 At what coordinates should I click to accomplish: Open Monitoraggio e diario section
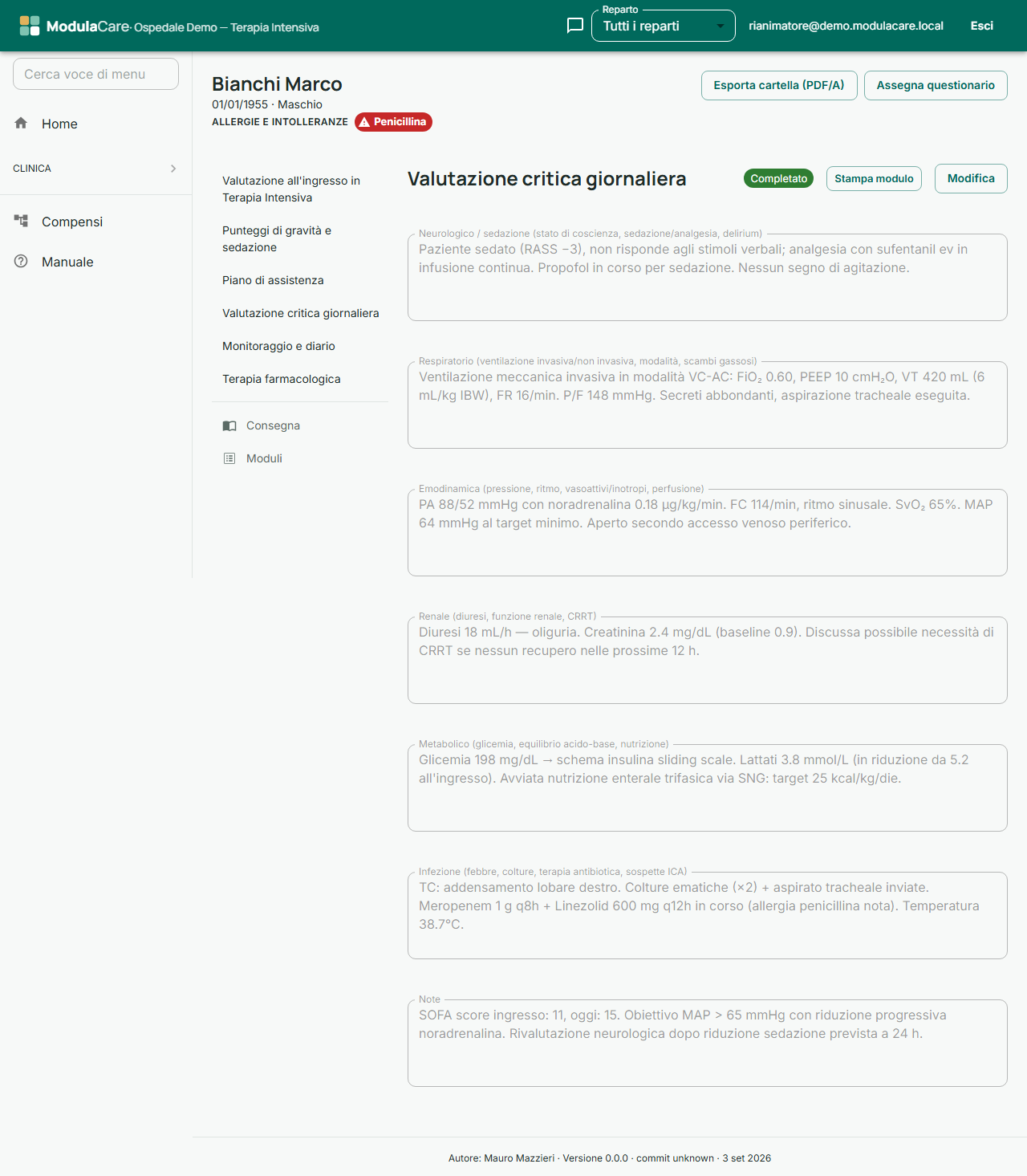(278, 346)
